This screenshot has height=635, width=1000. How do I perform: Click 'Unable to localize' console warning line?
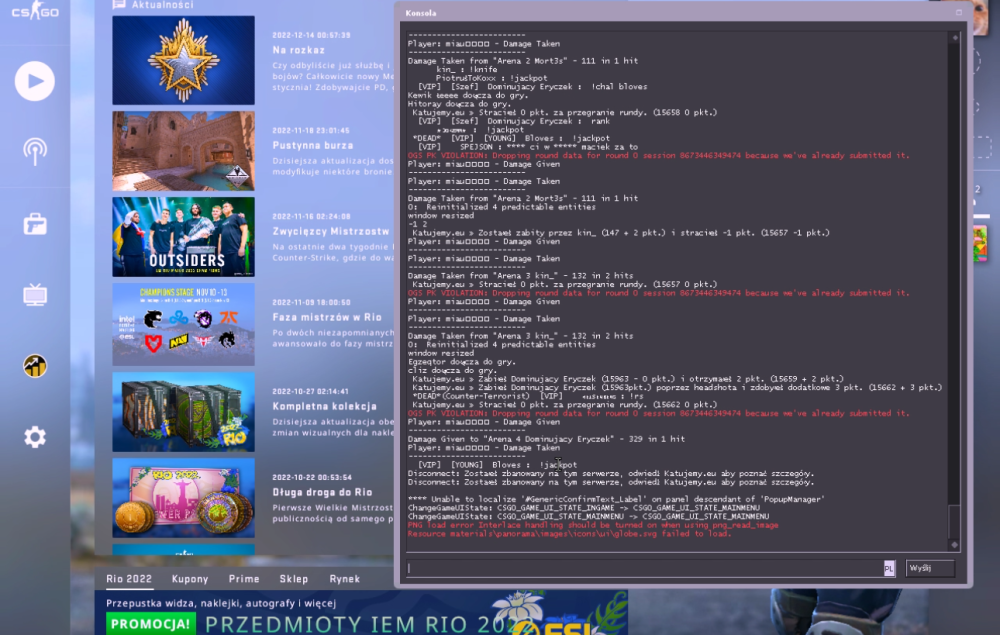(616, 499)
